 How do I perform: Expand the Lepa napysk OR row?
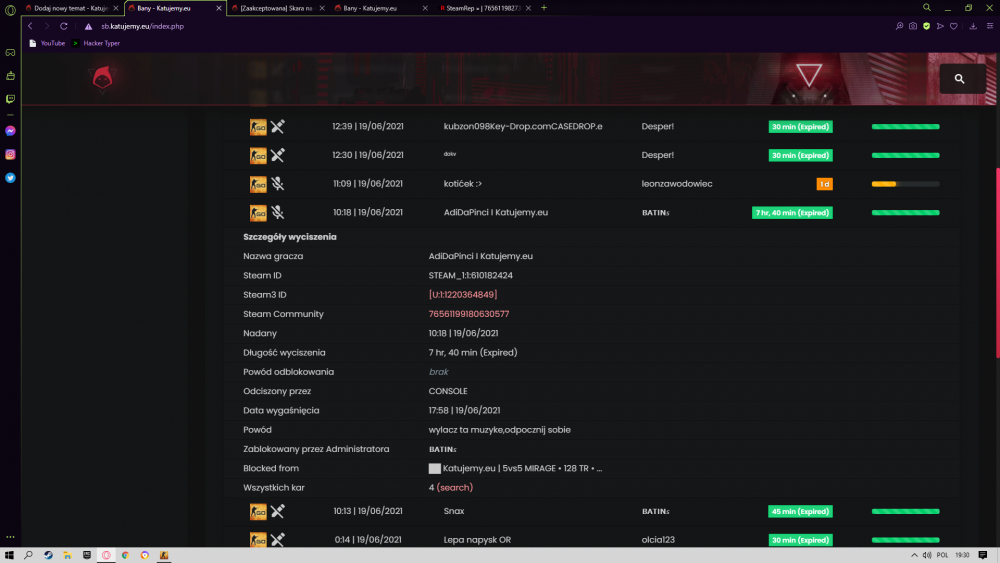[x=592, y=539]
